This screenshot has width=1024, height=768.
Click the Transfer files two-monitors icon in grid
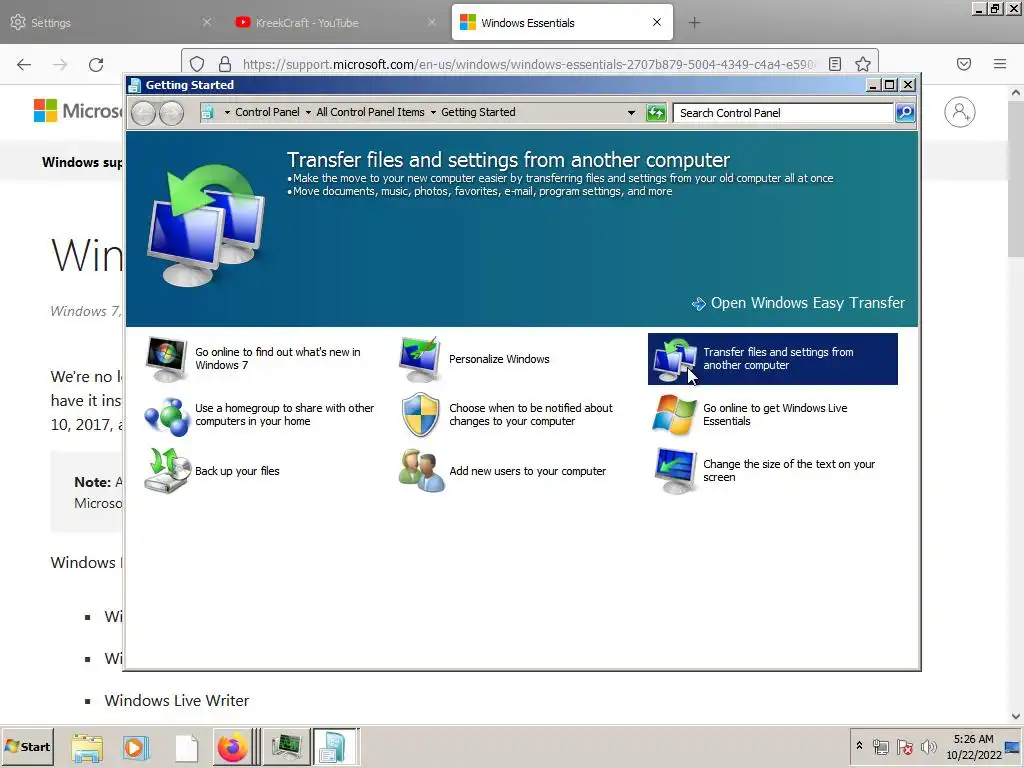tap(674, 360)
